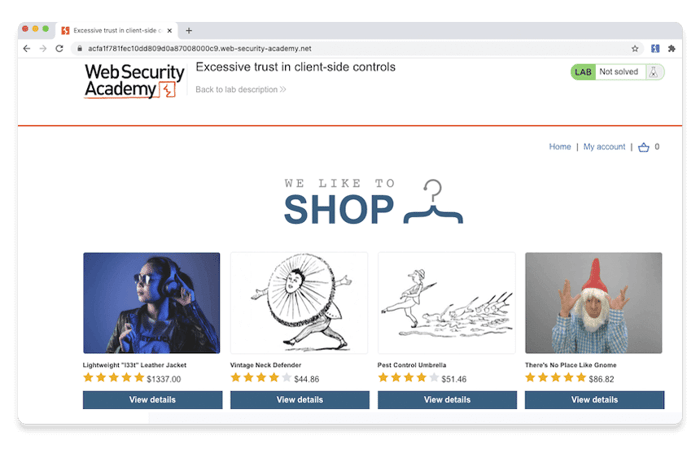The width and height of the screenshot is (700, 453).
Task: Open the extensions puzzle icon
Action: click(671, 49)
